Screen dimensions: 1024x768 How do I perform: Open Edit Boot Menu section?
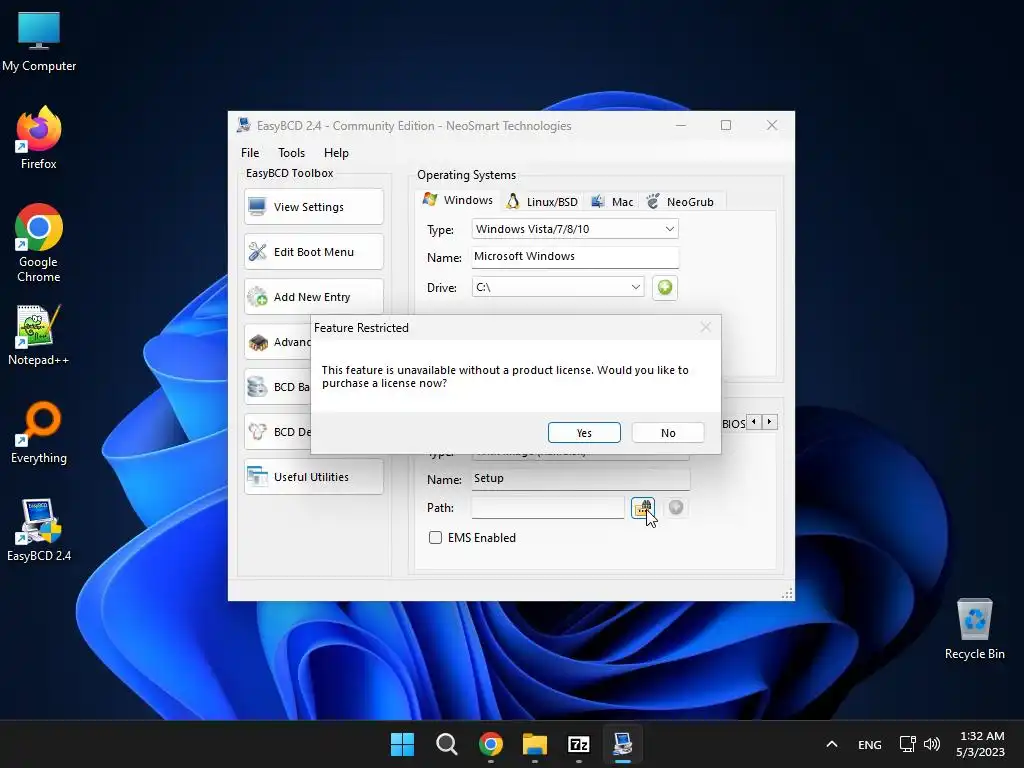(x=313, y=251)
